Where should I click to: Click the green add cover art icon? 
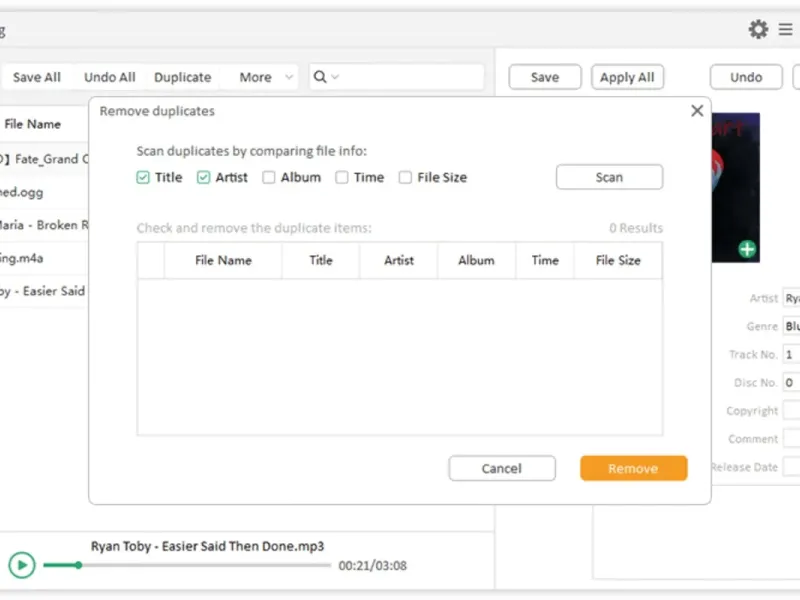(747, 249)
